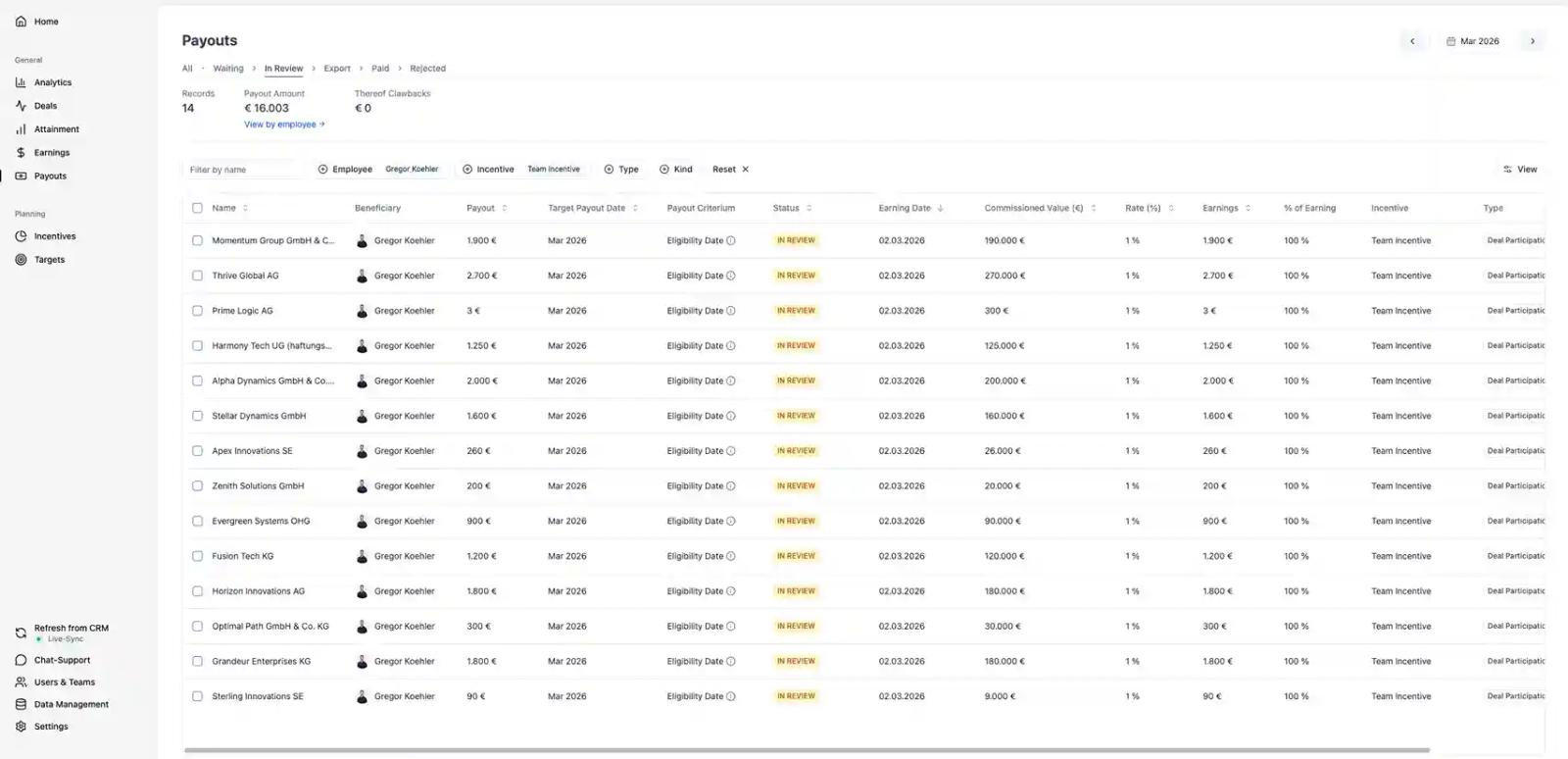Go to previous month
The image size is (1568, 759).
[x=1412, y=41]
